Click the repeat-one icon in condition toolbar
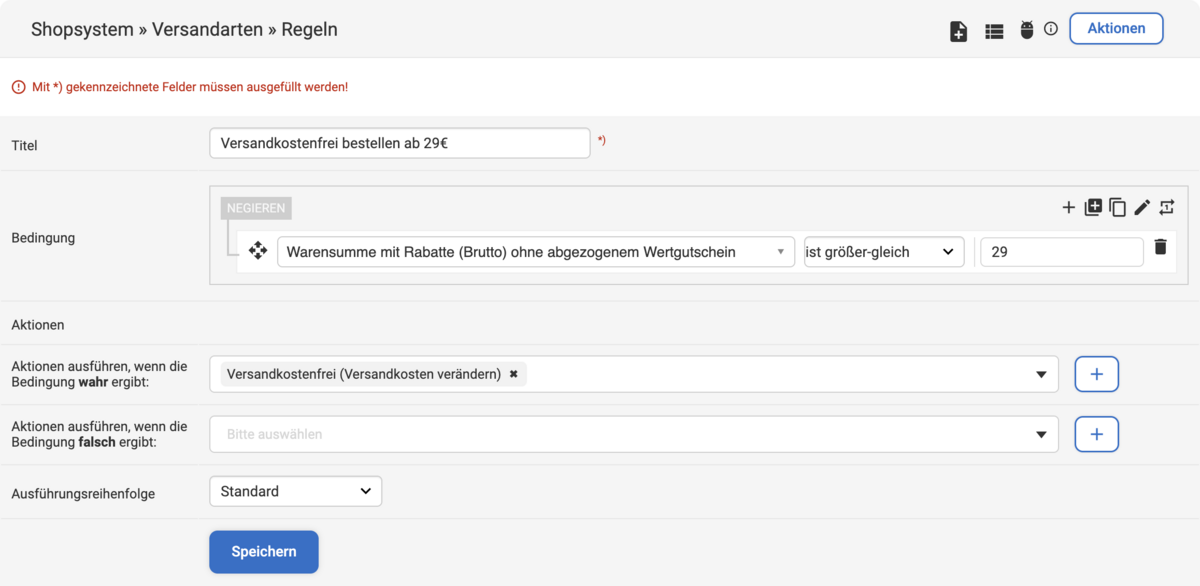 point(1167,207)
